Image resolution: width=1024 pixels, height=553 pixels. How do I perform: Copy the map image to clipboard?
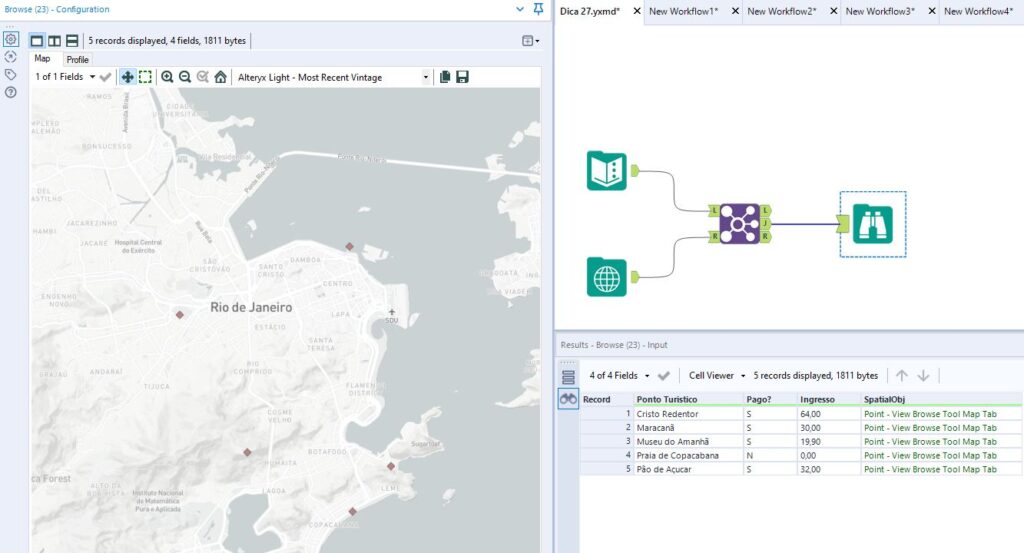coord(445,77)
